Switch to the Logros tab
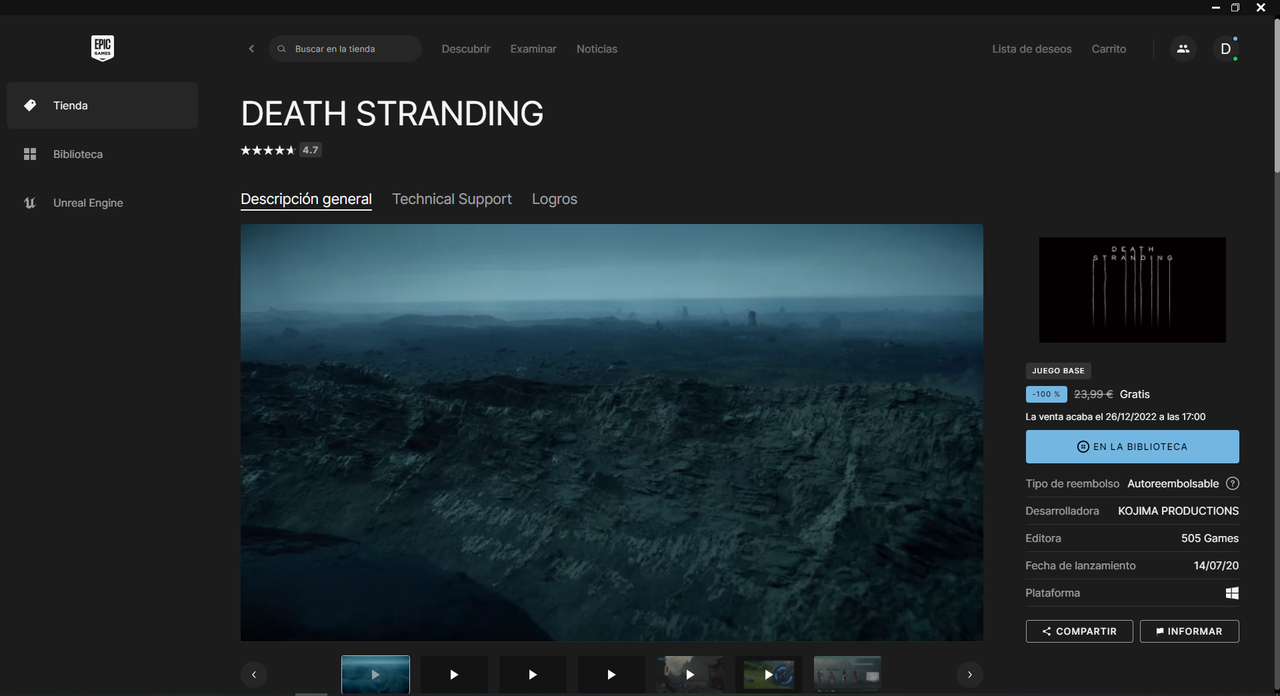The height and width of the screenshot is (696, 1280). click(555, 199)
